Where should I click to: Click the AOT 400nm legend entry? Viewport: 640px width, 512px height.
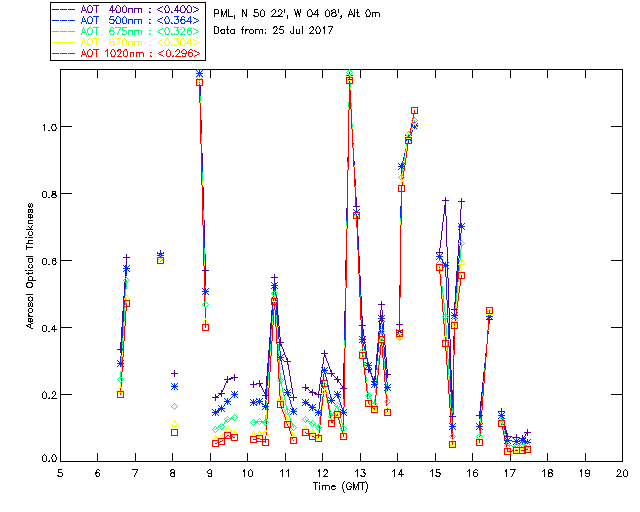[x=126, y=9]
